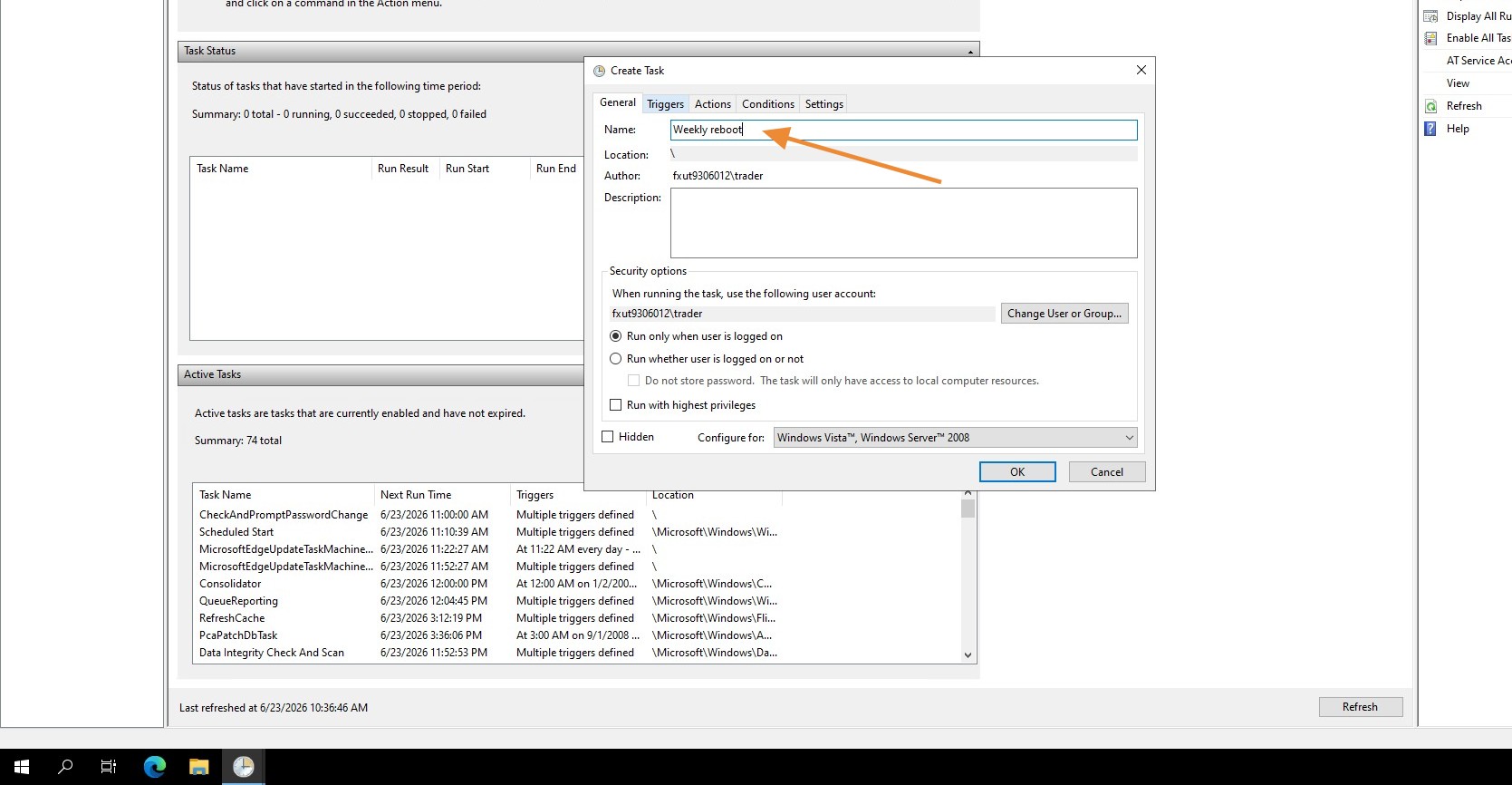
Task: Select Task Scheduler taskbar icon
Action: click(x=244, y=767)
